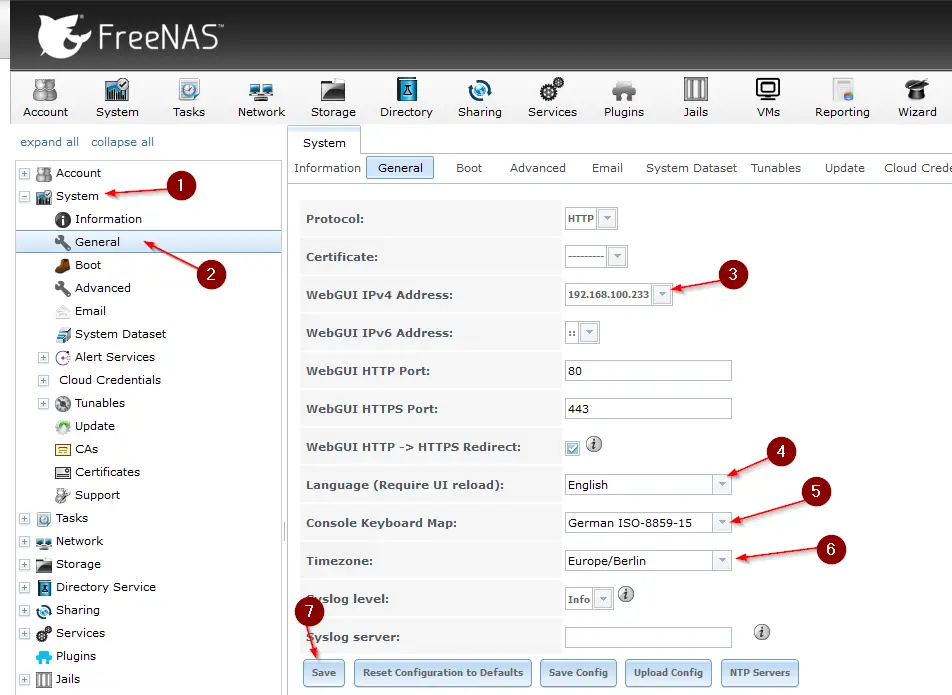Select Information icon in the sidebar tree

pos(63,219)
